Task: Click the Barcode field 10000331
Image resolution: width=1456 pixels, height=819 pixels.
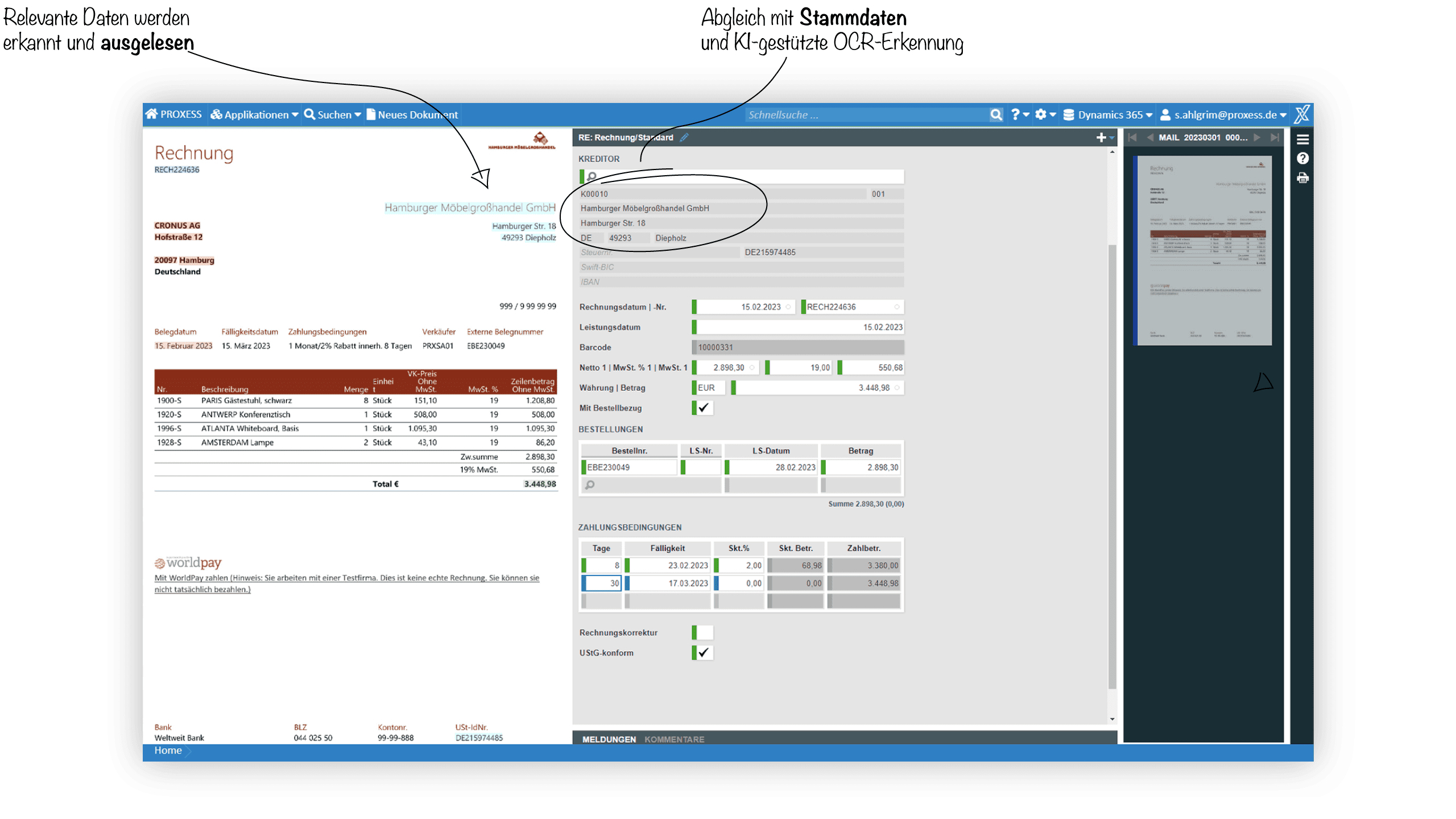Action: [798, 347]
